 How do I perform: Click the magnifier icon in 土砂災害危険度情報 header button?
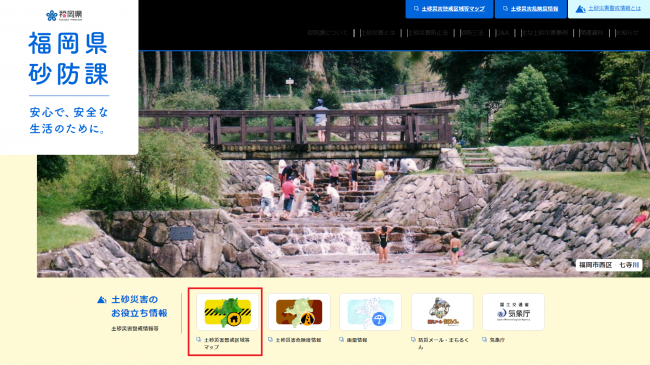[505, 9]
